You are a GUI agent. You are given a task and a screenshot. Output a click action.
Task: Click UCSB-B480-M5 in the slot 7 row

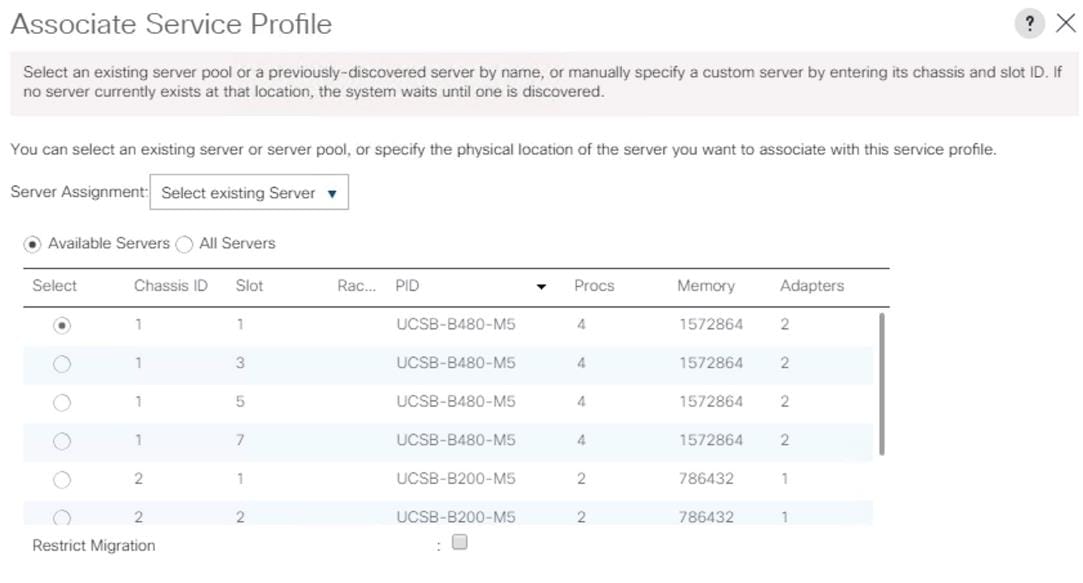click(x=456, y=441)
